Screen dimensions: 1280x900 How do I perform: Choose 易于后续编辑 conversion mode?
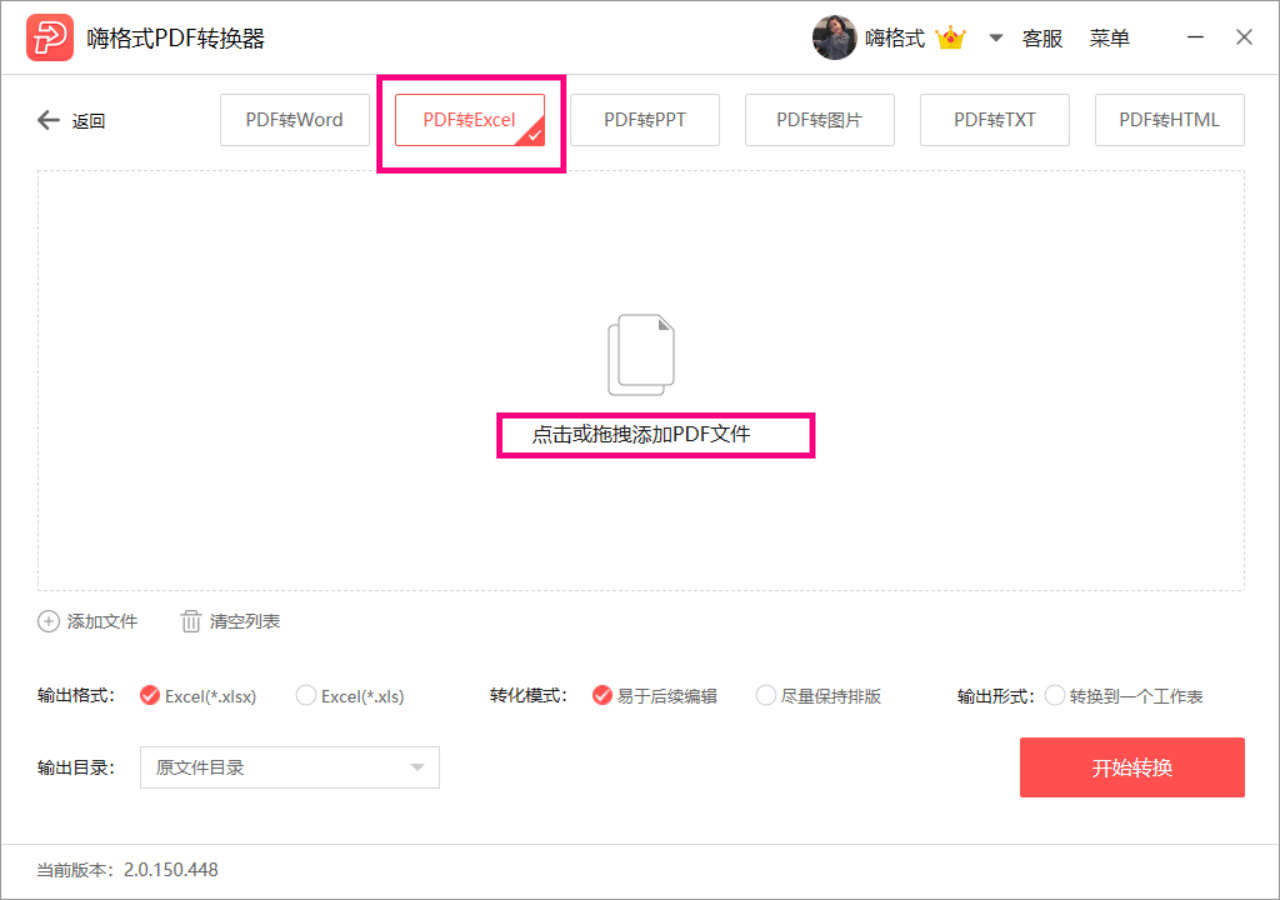pyautogui.click(x=654, y=696)
